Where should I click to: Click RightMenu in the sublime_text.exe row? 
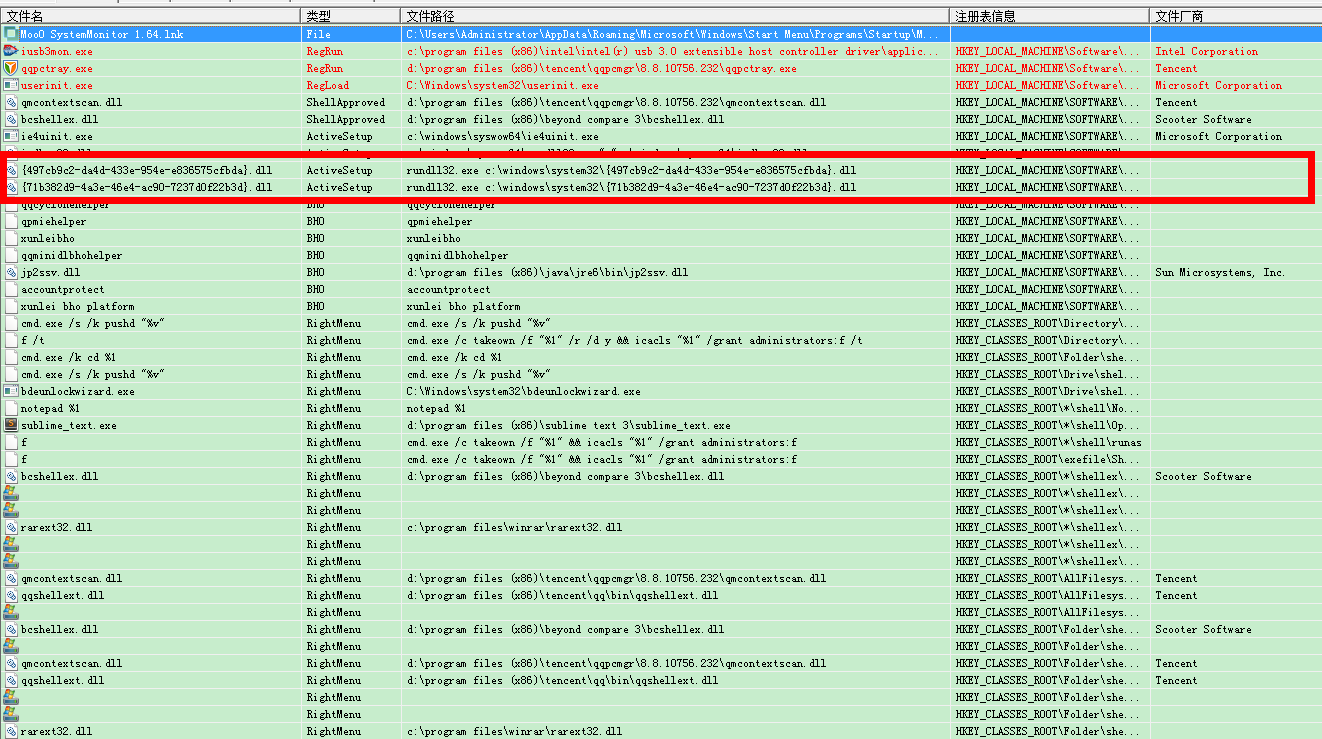[x=334, y=425]
